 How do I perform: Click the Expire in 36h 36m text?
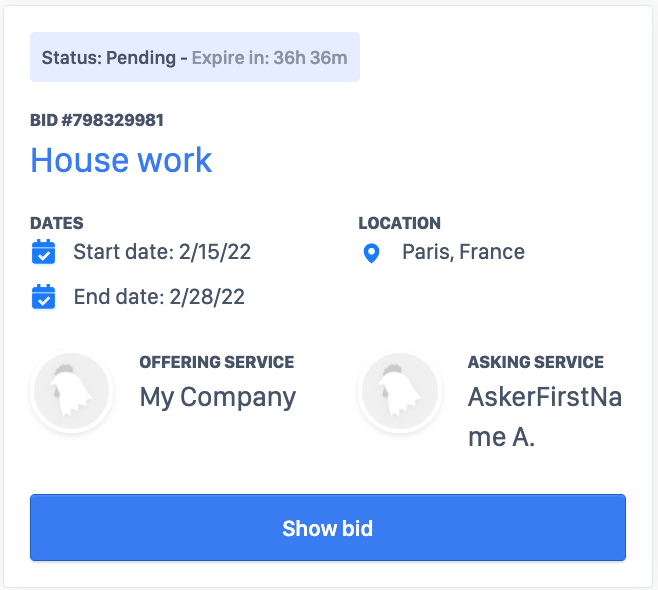coord(270,58)
